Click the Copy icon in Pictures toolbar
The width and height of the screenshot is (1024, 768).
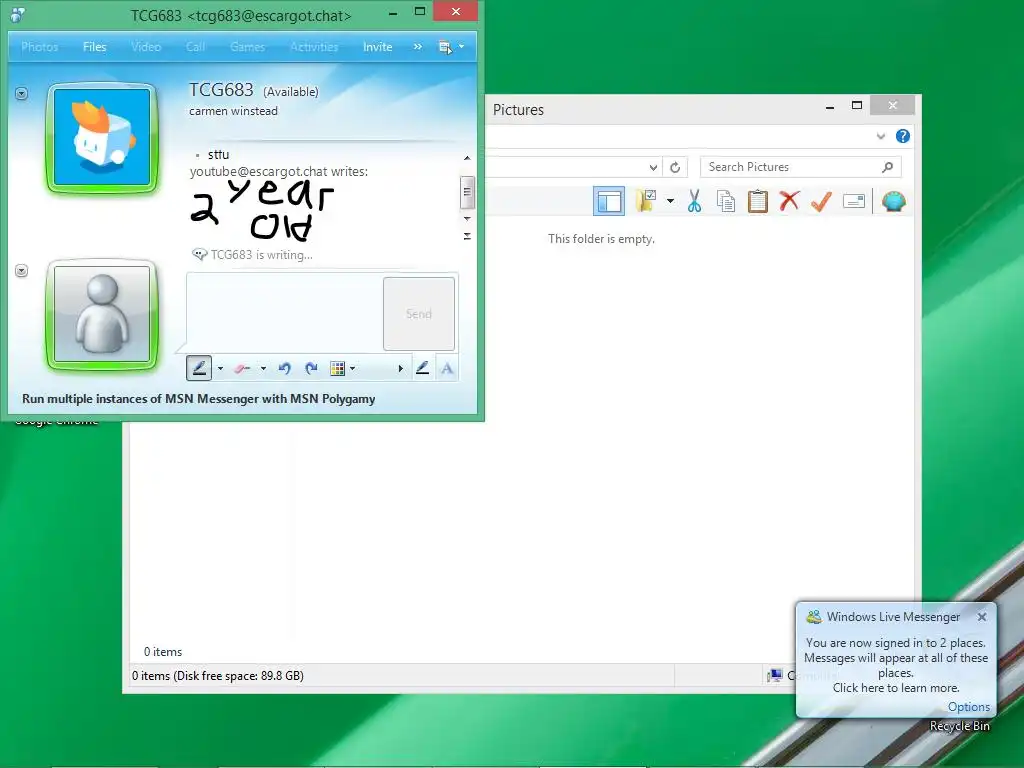tap(726, 201)
